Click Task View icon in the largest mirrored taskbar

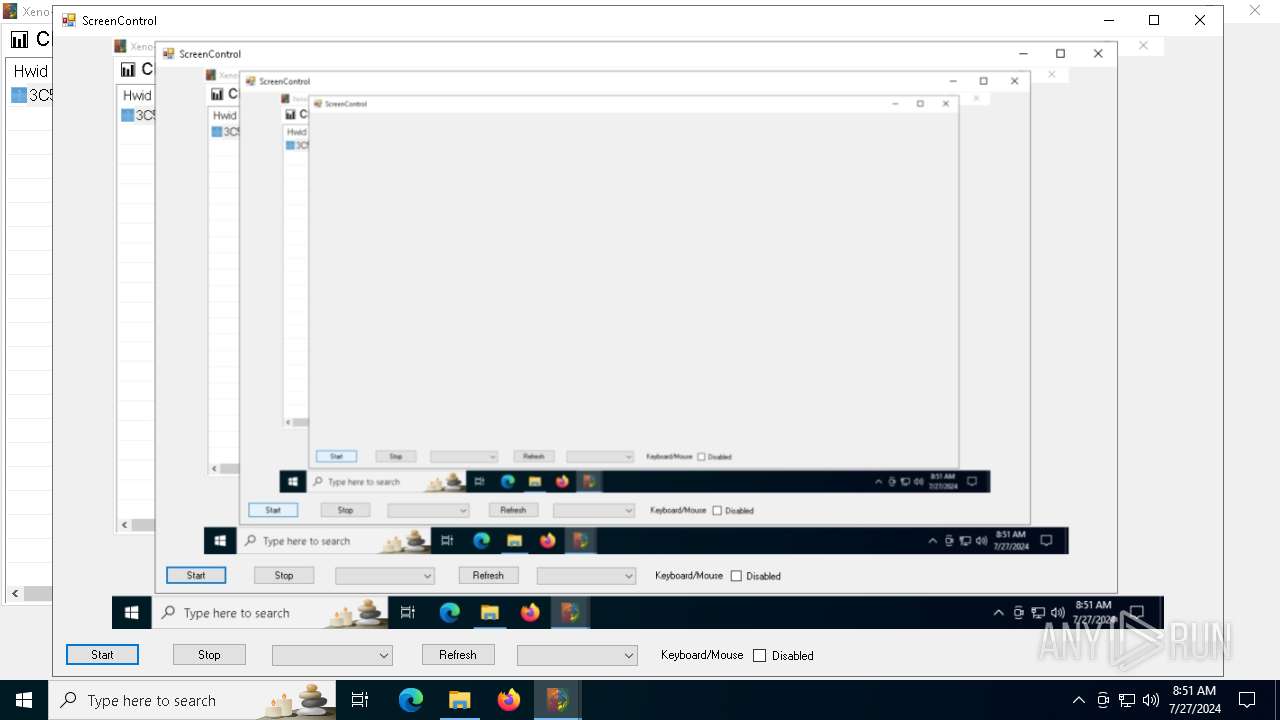[x=408, y=613]
